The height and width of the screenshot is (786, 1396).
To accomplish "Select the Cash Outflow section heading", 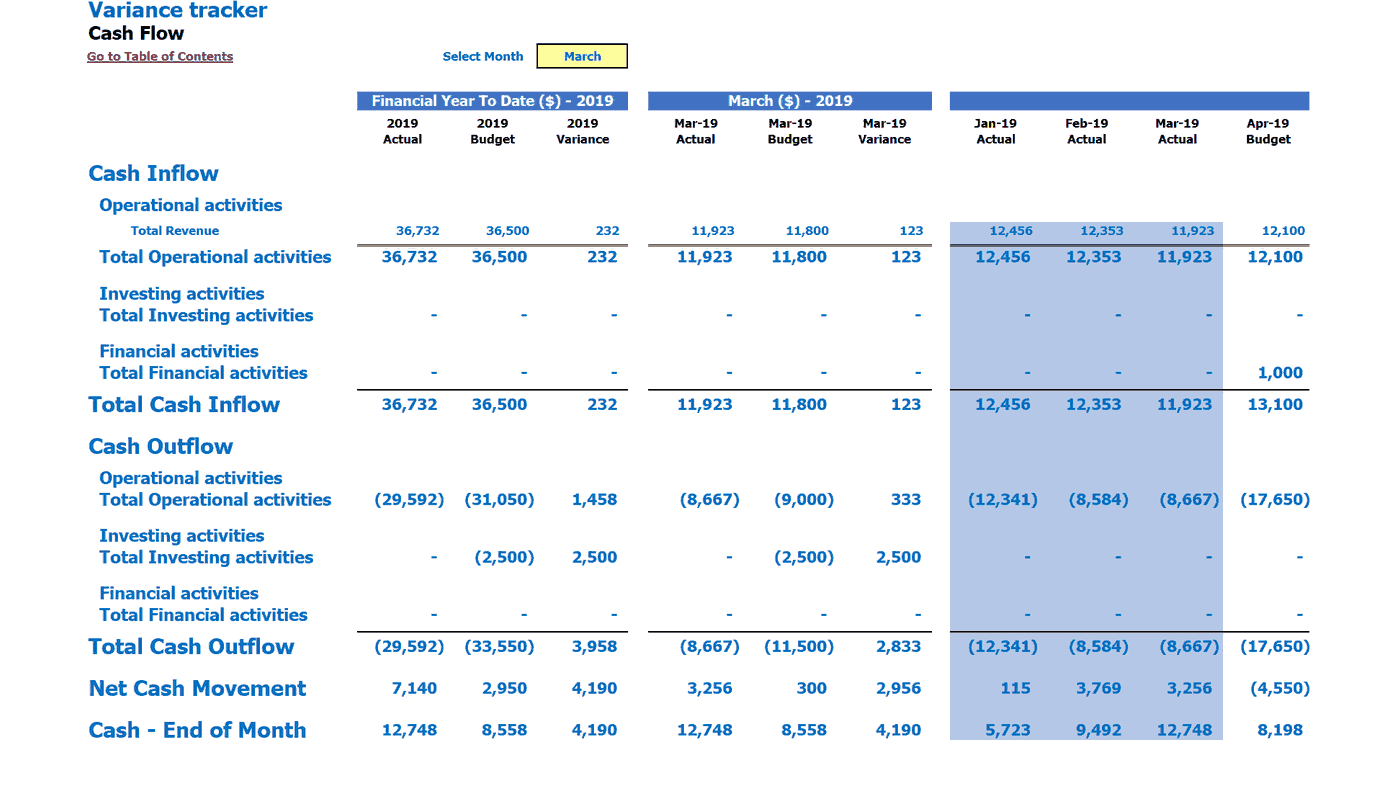I will [160, 447].
